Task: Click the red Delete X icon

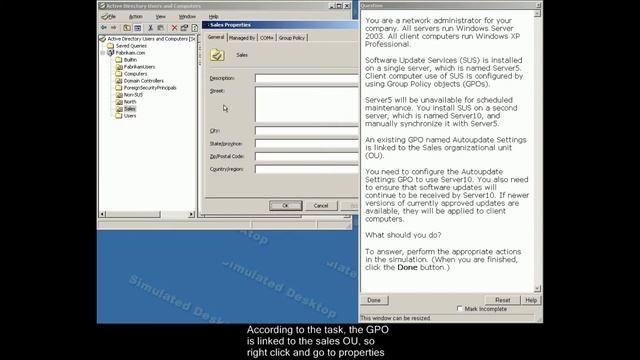Action: 174,28
